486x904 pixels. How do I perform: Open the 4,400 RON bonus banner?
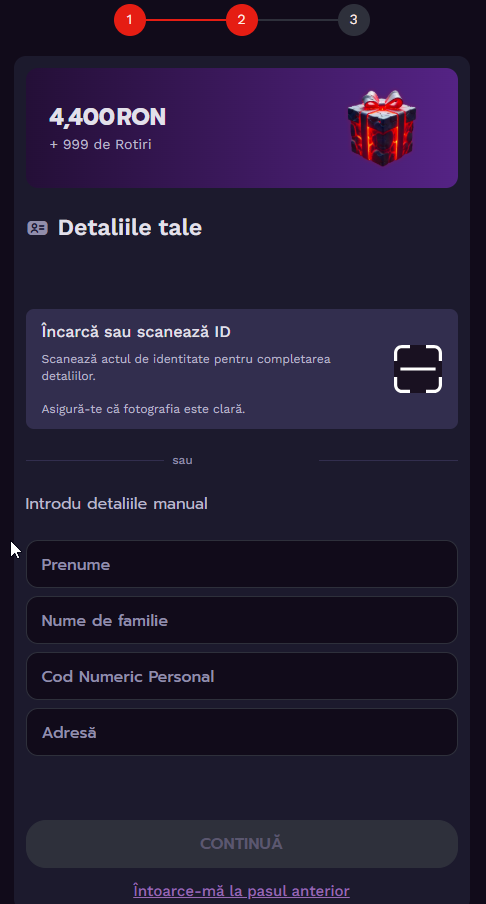[242, 128]
